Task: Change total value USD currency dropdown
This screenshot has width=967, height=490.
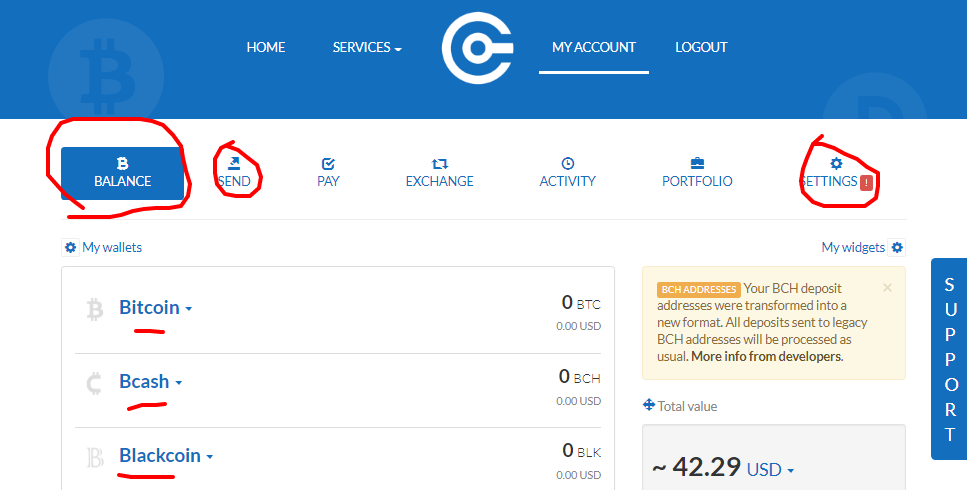Action: click(x=770, y=470)
